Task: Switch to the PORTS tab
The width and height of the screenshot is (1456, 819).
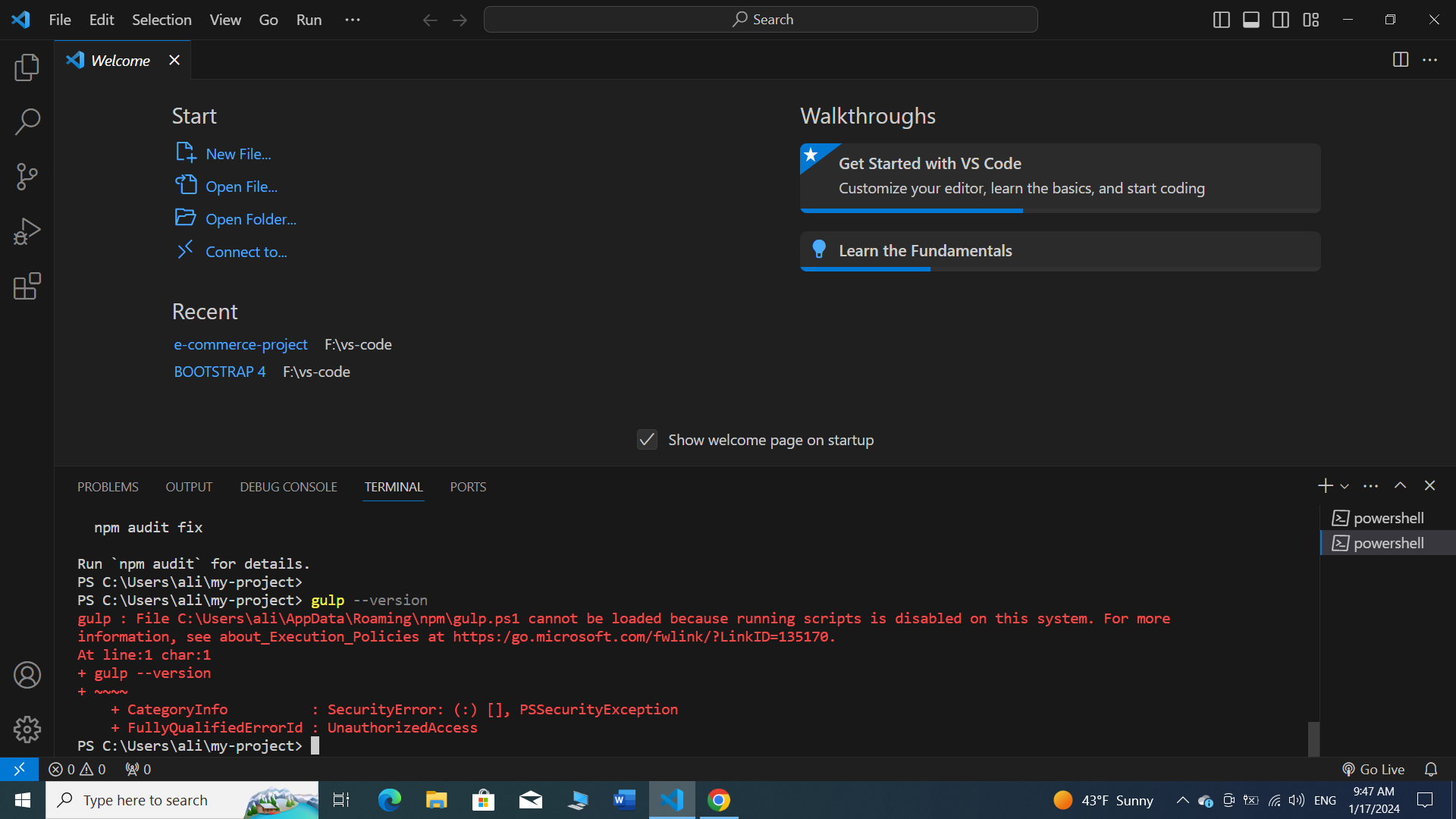Action: click(x=468, y=487)
